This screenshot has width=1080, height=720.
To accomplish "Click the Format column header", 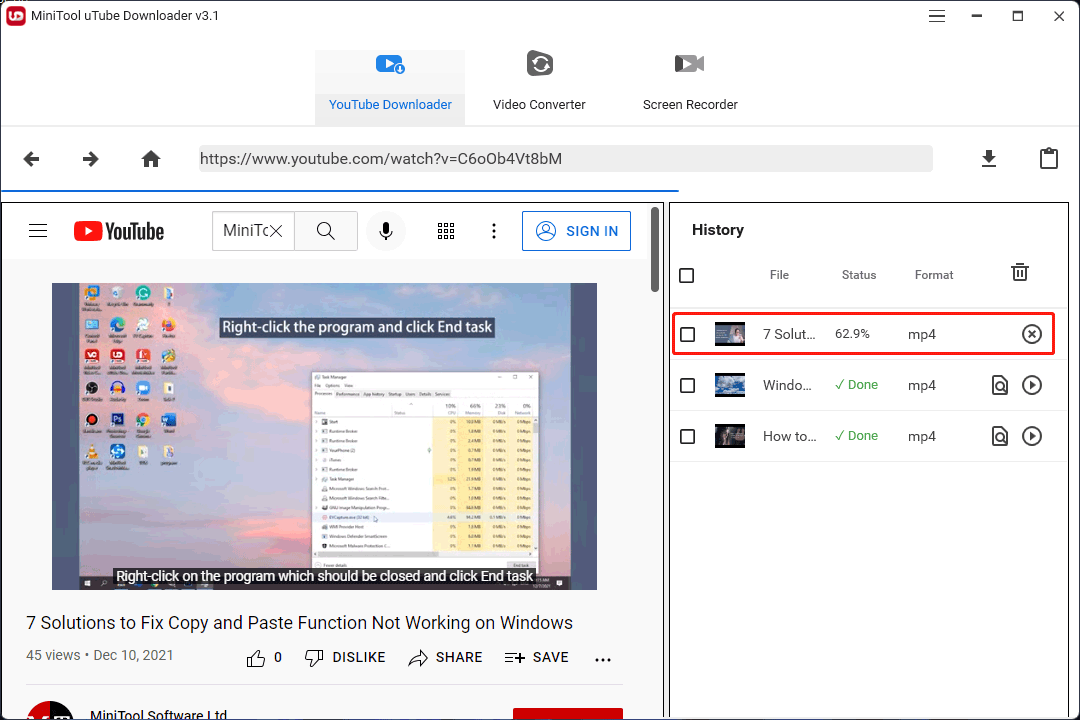I will (933, 275).
